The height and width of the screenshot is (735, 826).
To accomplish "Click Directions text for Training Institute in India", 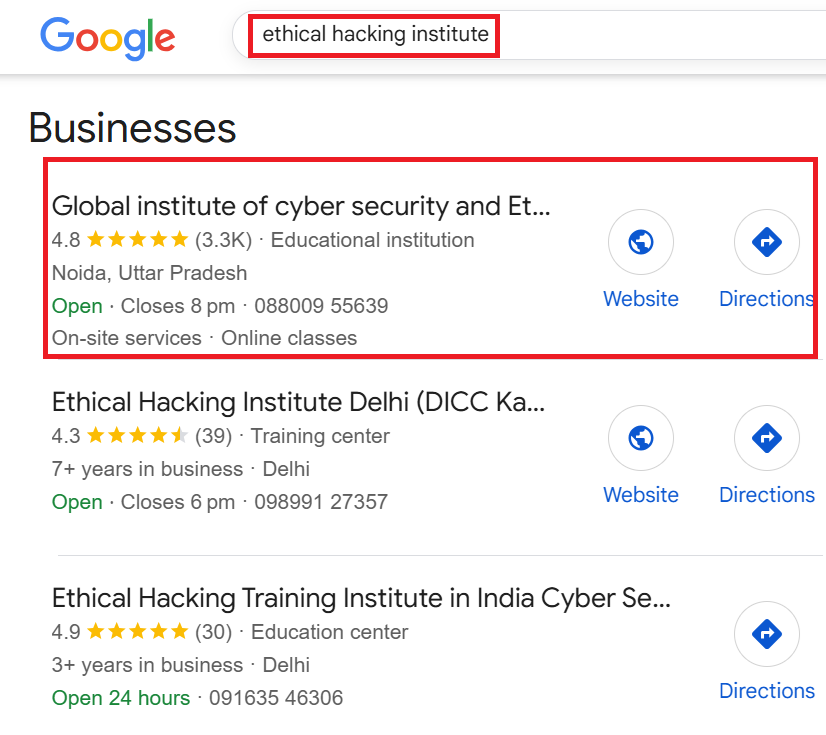I will [767, 691].
